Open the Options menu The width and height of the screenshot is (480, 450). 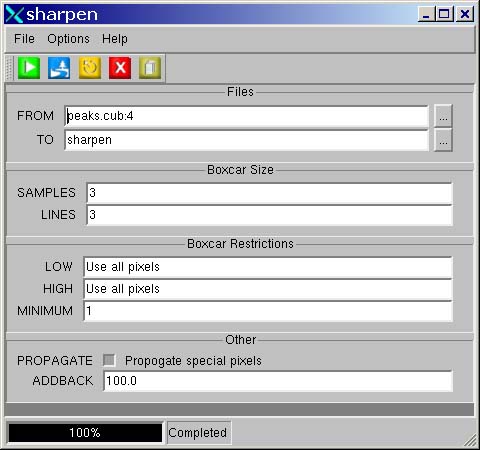coord(68,39)
